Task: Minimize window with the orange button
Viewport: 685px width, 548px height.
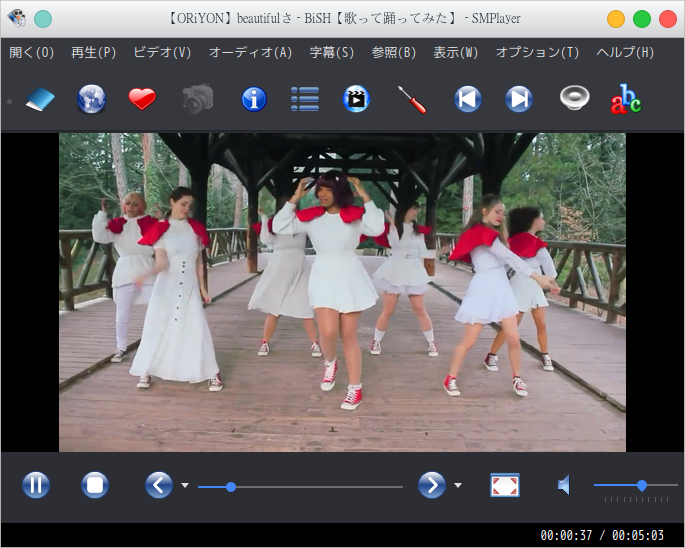Action: coord(616,19)
